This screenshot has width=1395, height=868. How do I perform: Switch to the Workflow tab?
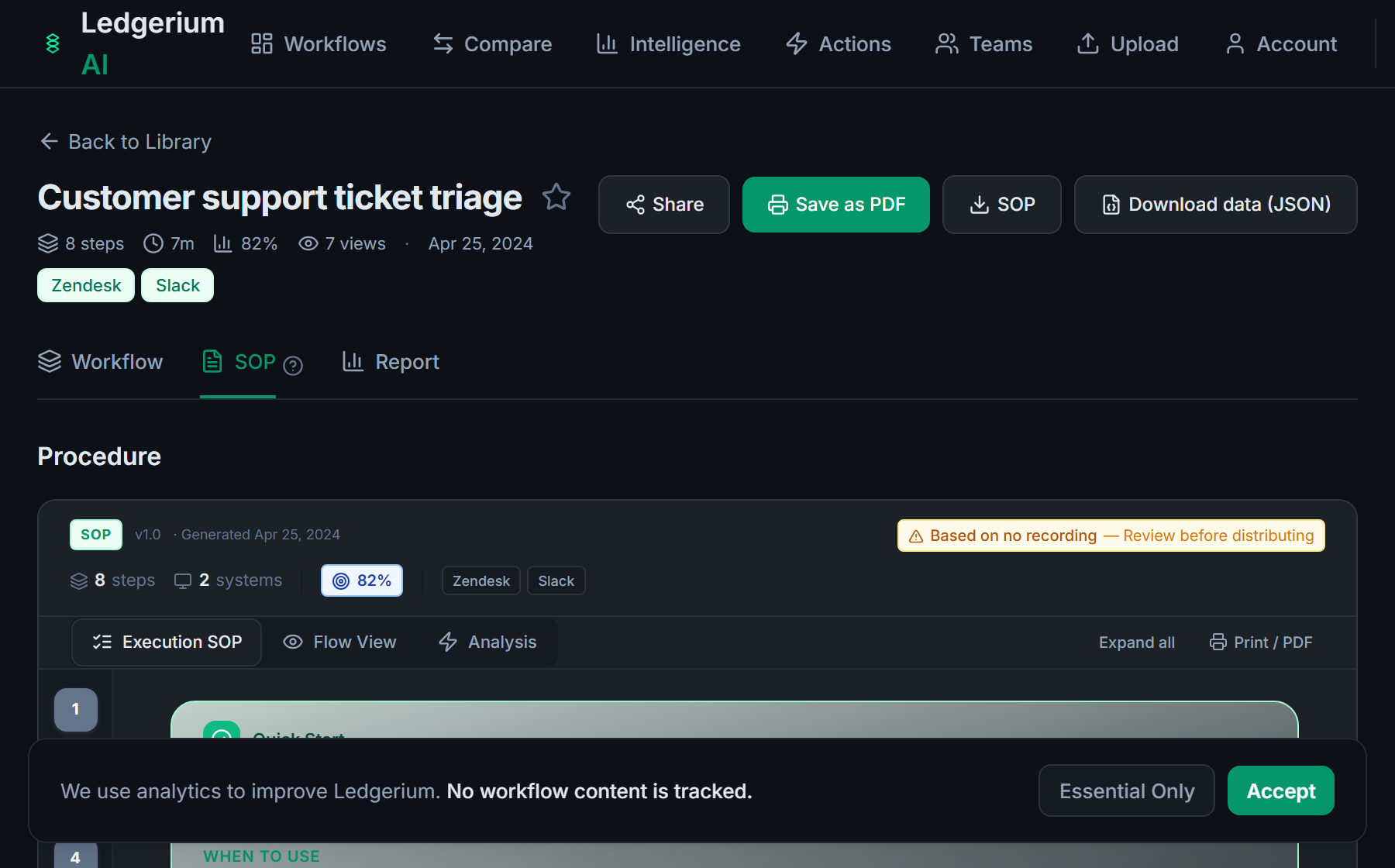pyautogui.click(x=100, y=362)
